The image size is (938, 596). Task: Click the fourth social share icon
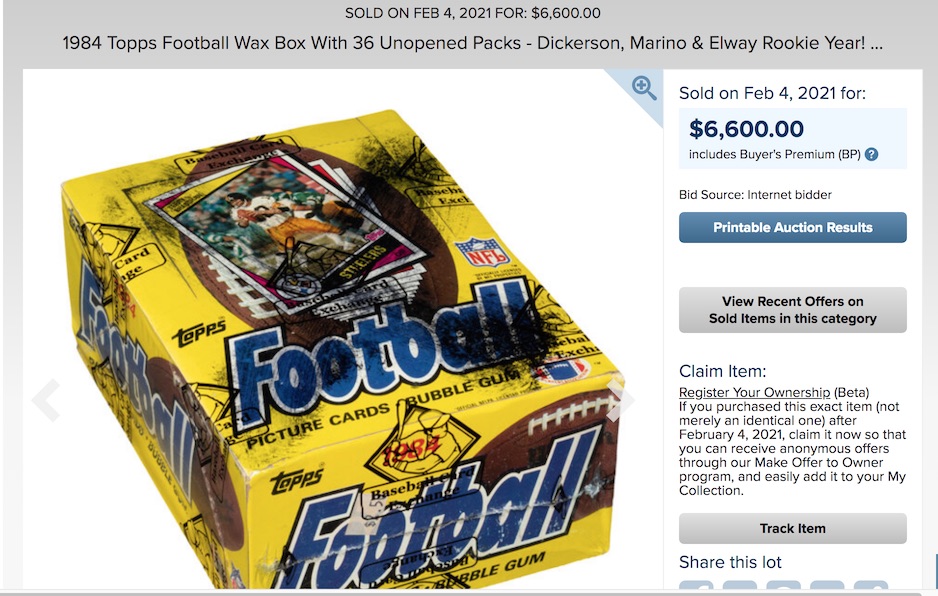[827, 589]
